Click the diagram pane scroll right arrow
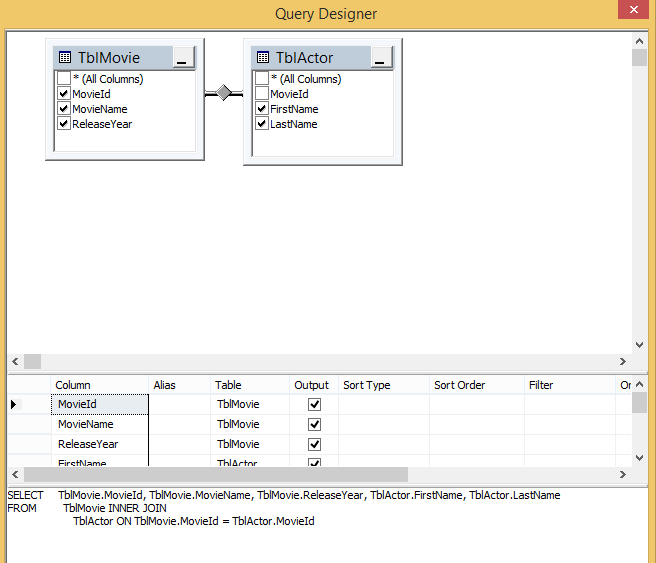656x563 pixels. (x=623, y=361)
